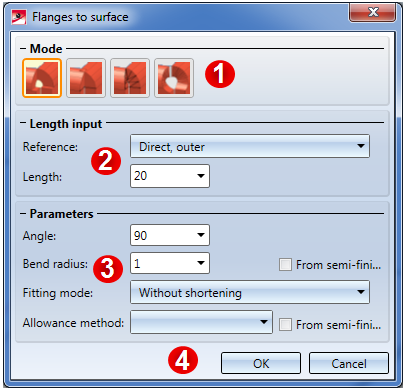The height and width of the screenshot is (391, 405).
Task: Collapse the Parameters section
Action: [23, 214]
